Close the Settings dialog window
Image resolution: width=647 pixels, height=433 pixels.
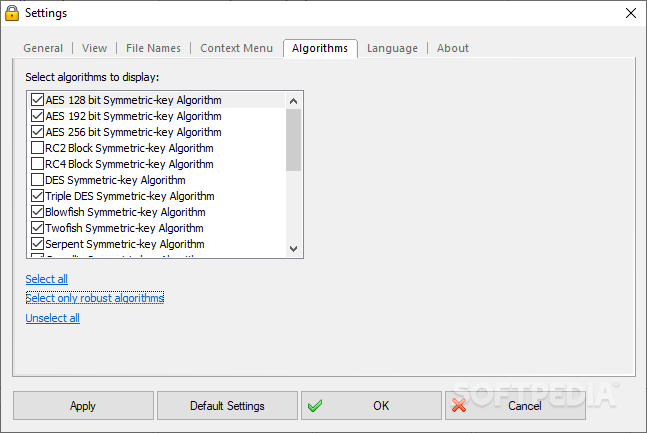point(630,13)
